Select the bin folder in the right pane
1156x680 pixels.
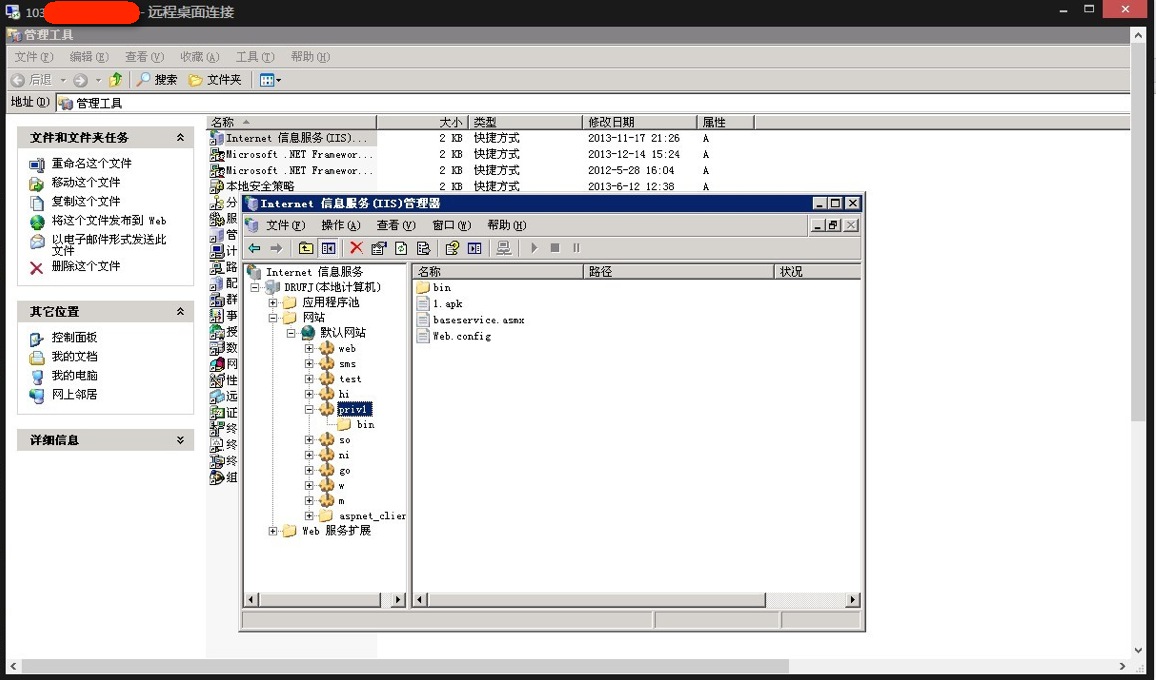434,288
